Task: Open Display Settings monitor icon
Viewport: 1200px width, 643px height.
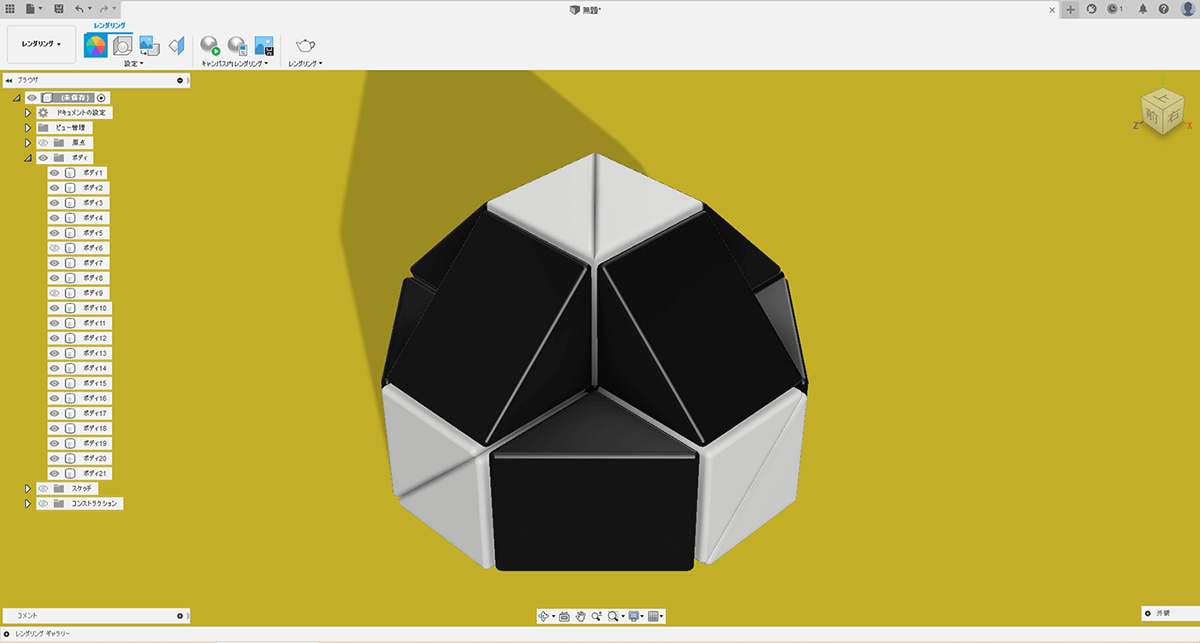Action: point(636,616)
